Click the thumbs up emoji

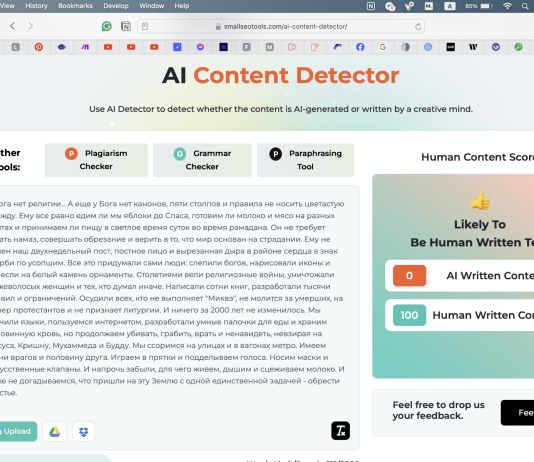pos(480,200)
